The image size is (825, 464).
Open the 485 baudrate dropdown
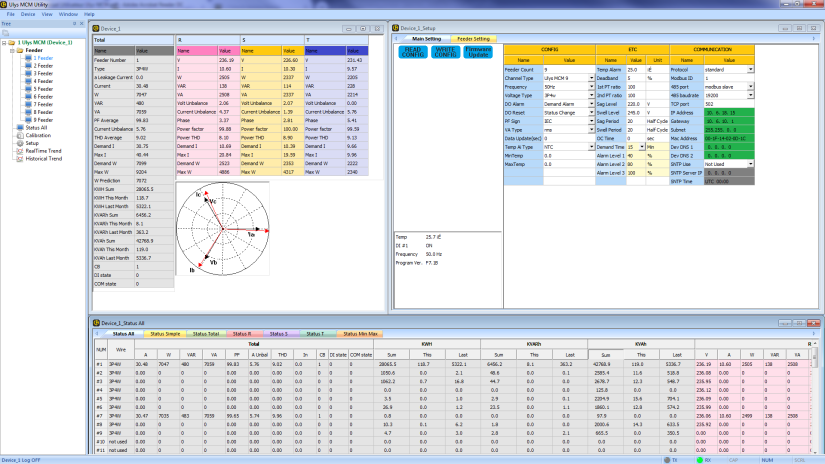(750, 95)
